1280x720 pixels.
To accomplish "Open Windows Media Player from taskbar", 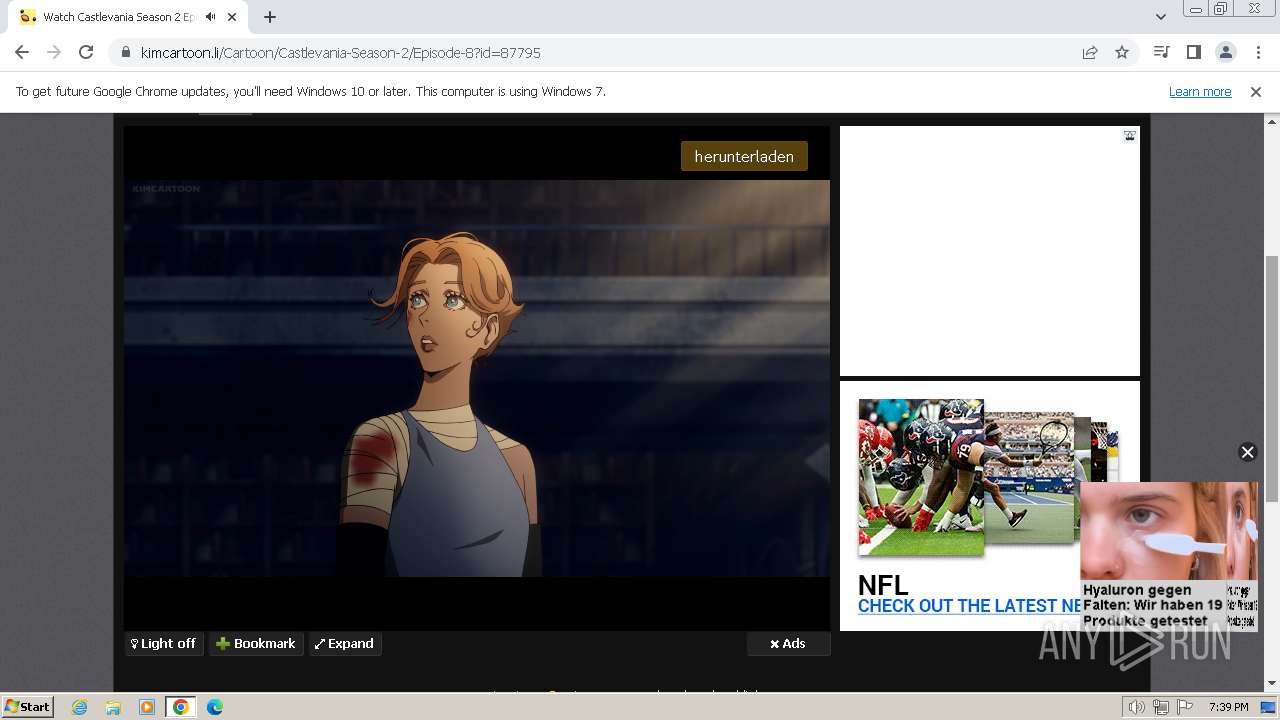I will [x=147, y=707].
